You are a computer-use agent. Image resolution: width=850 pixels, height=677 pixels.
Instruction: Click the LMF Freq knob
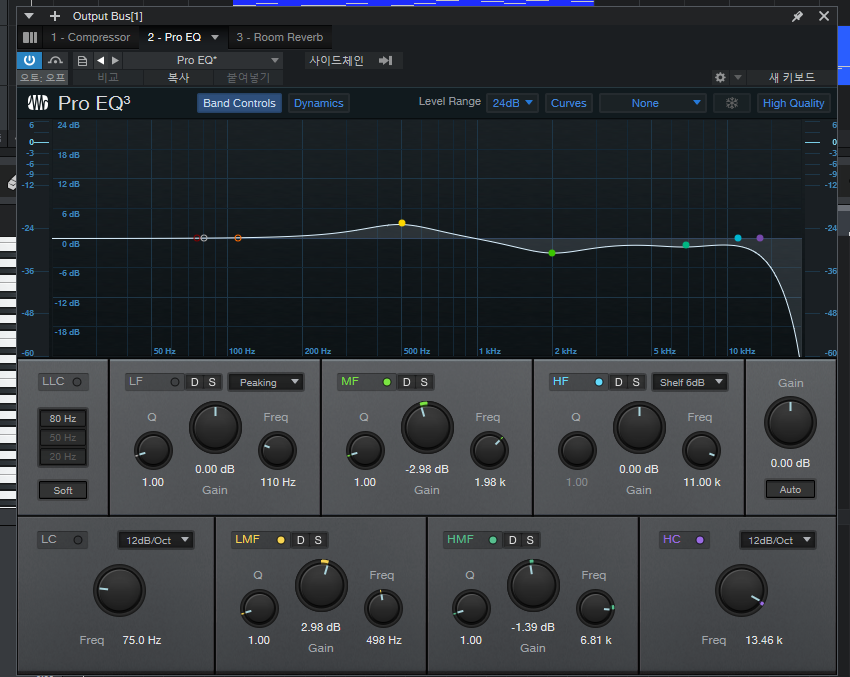pyautogui.click(x=383, y=608)
